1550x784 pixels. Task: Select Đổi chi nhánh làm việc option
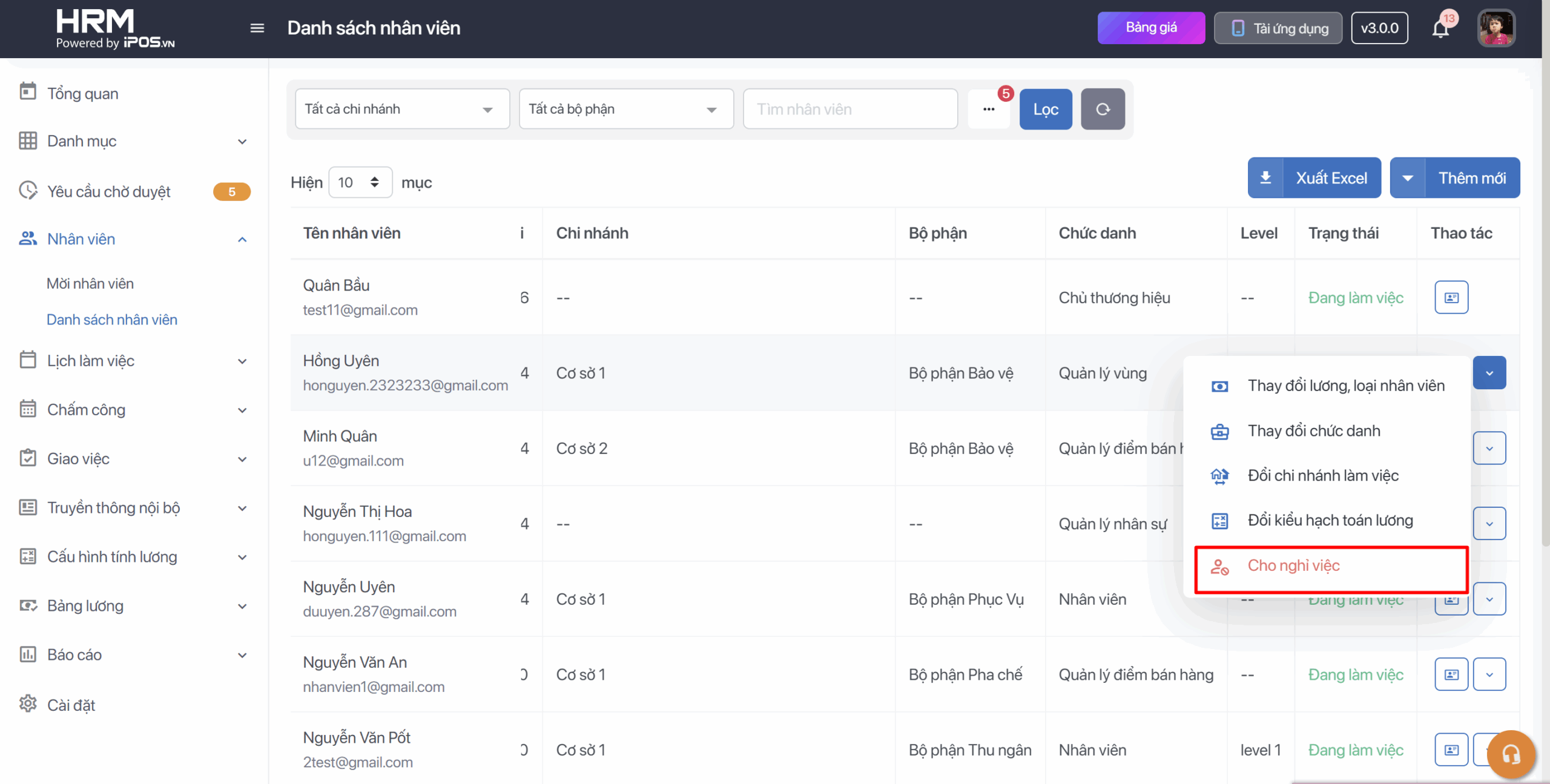tap(1322, 476)
